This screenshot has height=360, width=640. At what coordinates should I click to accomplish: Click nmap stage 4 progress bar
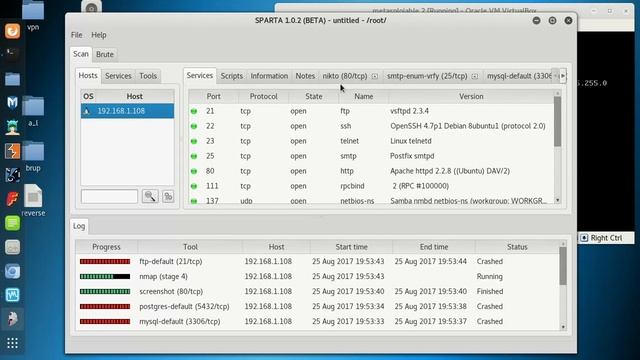pyautogui.click(x=105, y=276)
